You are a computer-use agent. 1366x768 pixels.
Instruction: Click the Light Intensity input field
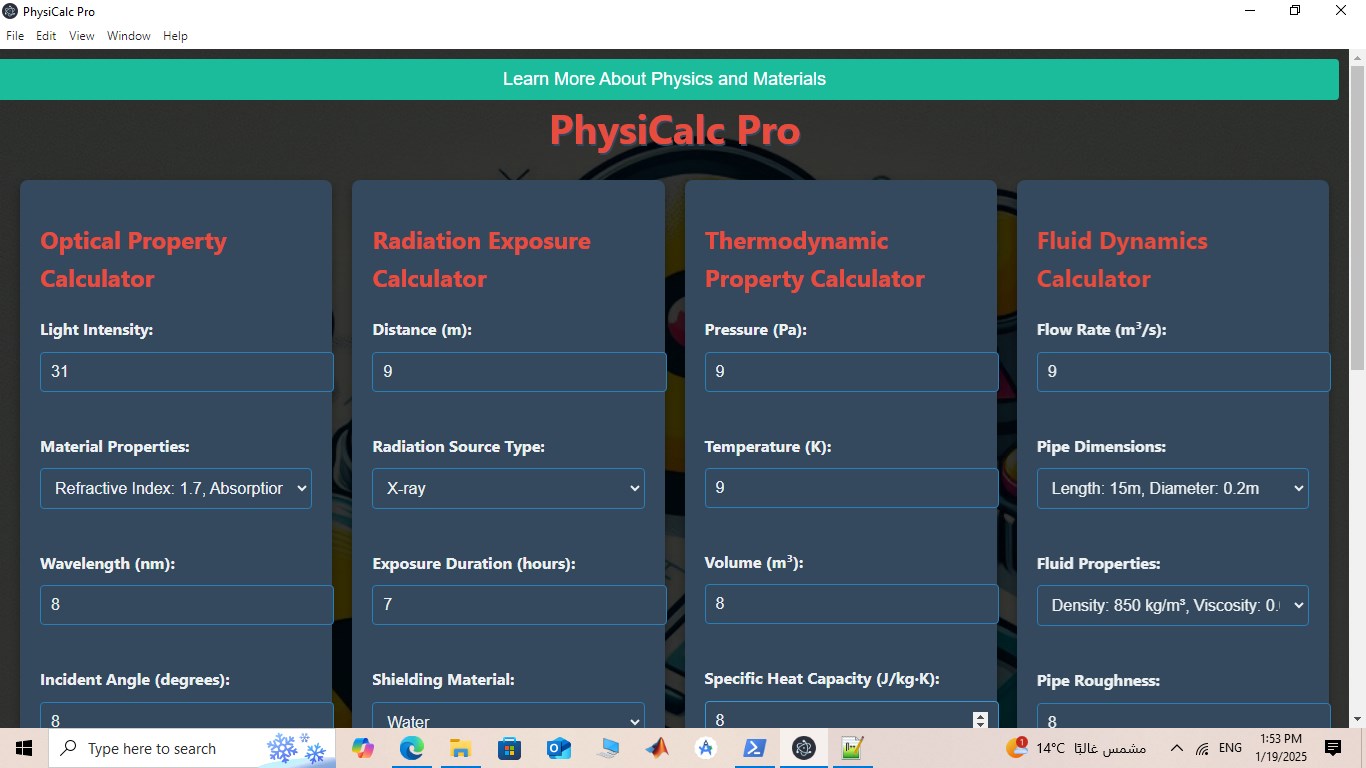point(187,371)
